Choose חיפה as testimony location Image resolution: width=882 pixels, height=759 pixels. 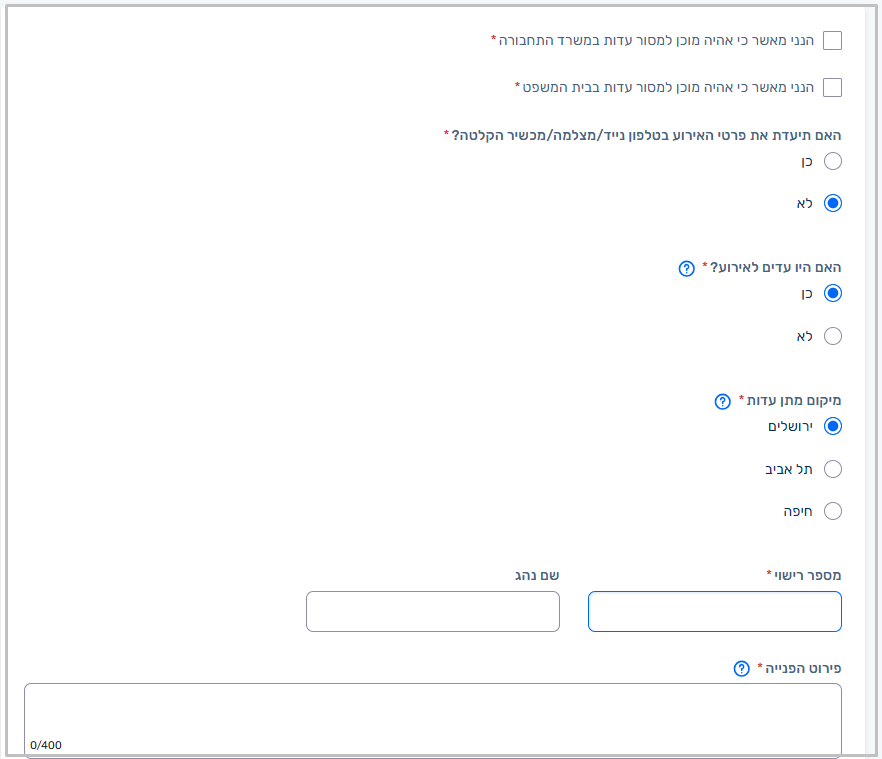[832, 511]
